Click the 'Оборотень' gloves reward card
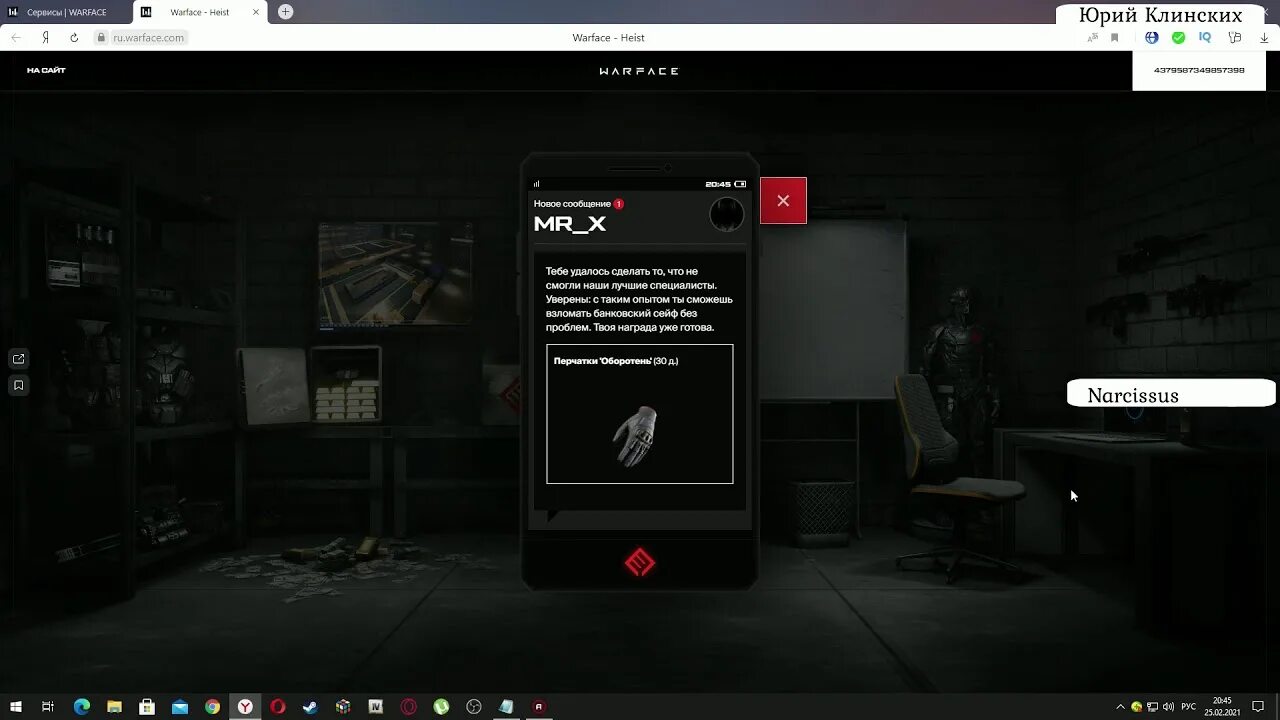Screen dimensions: 1280x720 coord(640,414)
